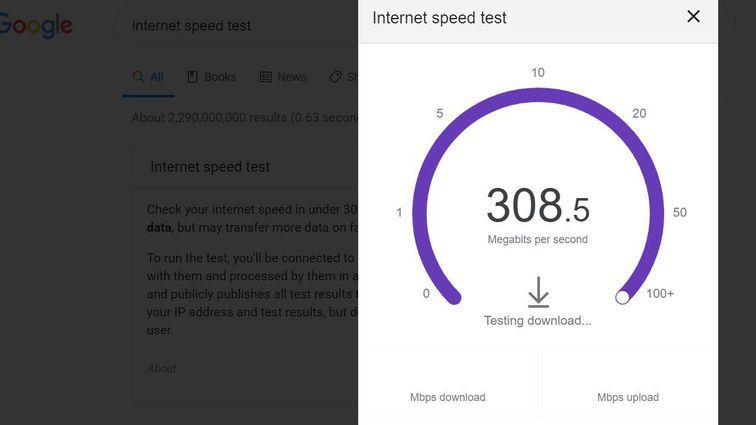Viewport: 756px width, 425px height.
Task: Select the All results tab
Action: 148,77
